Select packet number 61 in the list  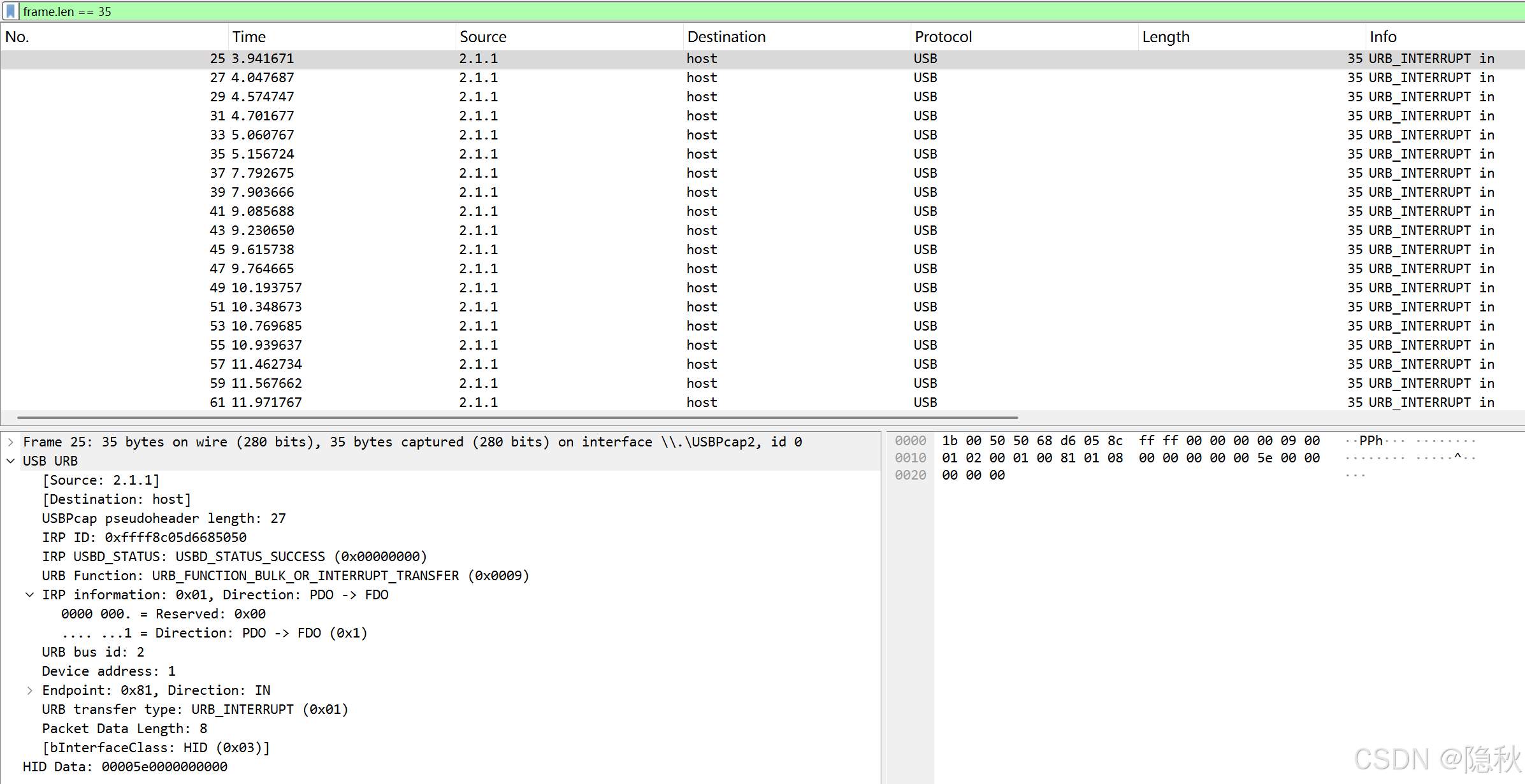click(446, 402)
